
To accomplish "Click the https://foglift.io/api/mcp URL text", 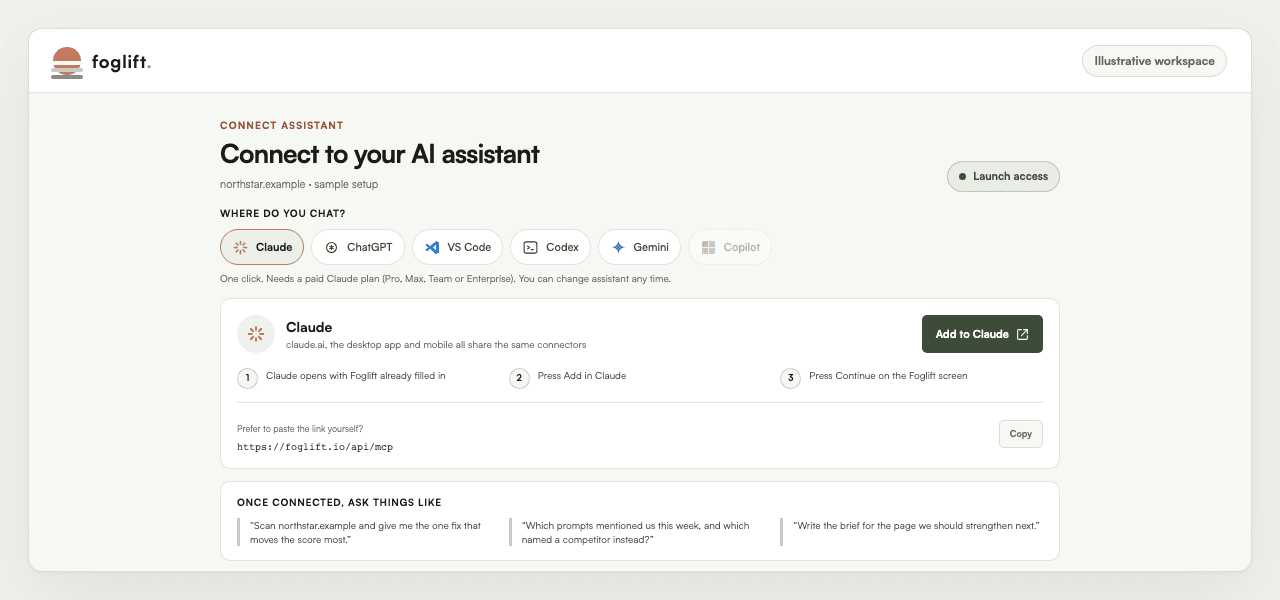I will (x=315, y=447).
